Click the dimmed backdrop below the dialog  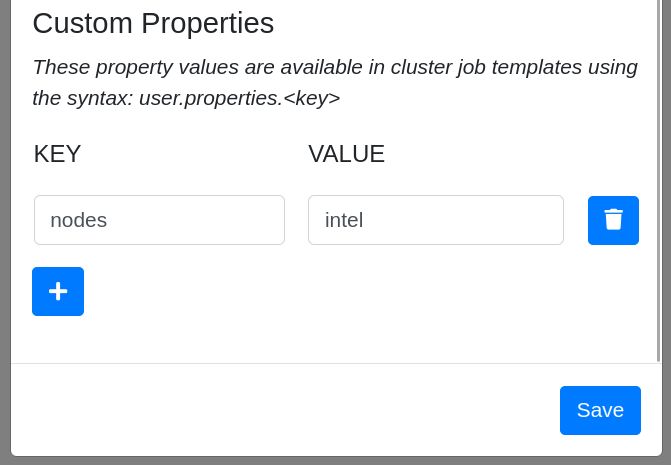point(335,461)
